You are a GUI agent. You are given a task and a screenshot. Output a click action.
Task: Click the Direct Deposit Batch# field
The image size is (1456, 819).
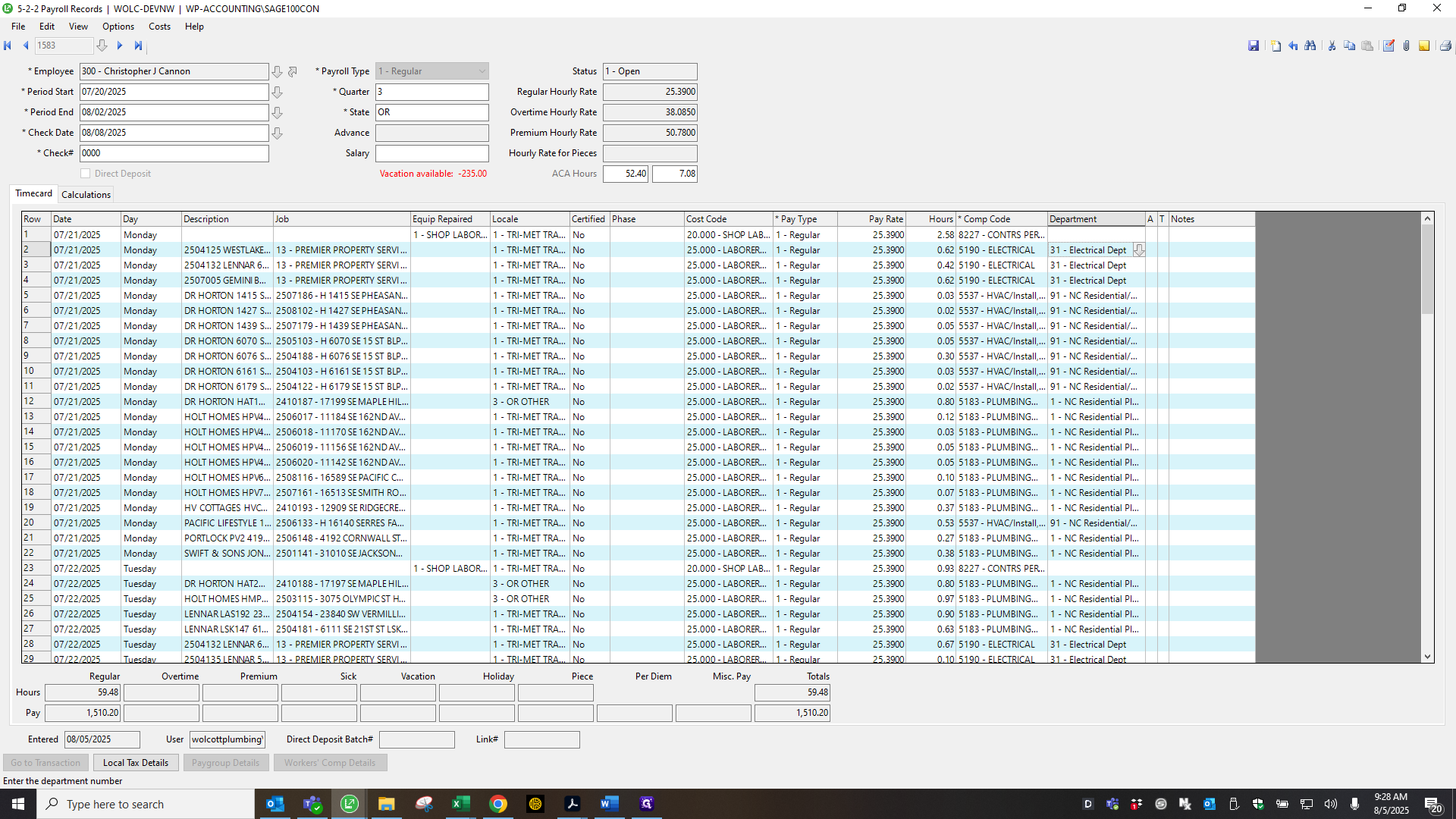(417, 739)
